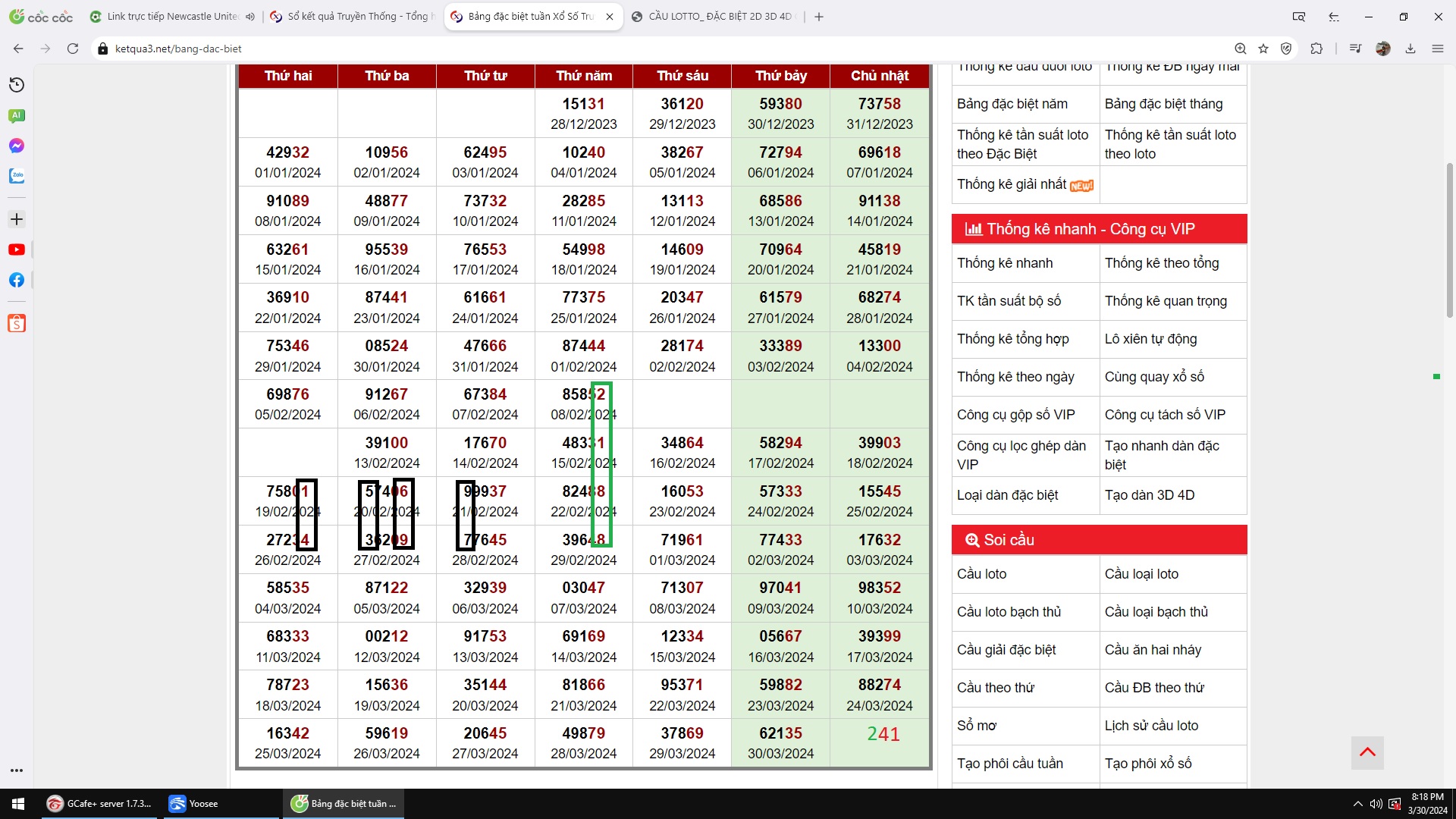The image size is (1456, 819).
Task: Open YouTube from the sidebar shortcut
Action: point(17,249)
